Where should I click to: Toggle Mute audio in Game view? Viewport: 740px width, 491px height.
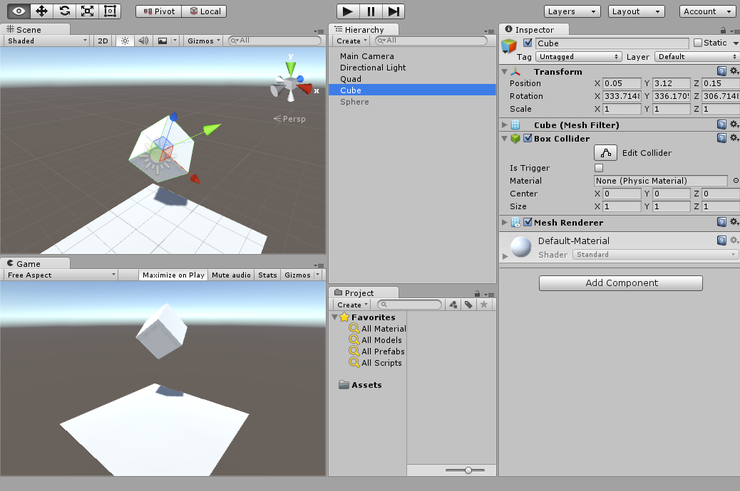[x=231, y=275]
